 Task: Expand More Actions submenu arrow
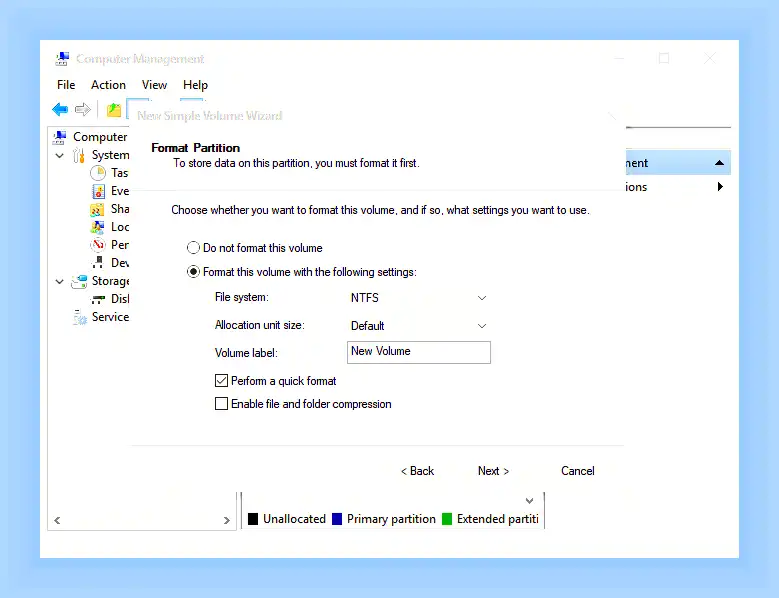720,187
